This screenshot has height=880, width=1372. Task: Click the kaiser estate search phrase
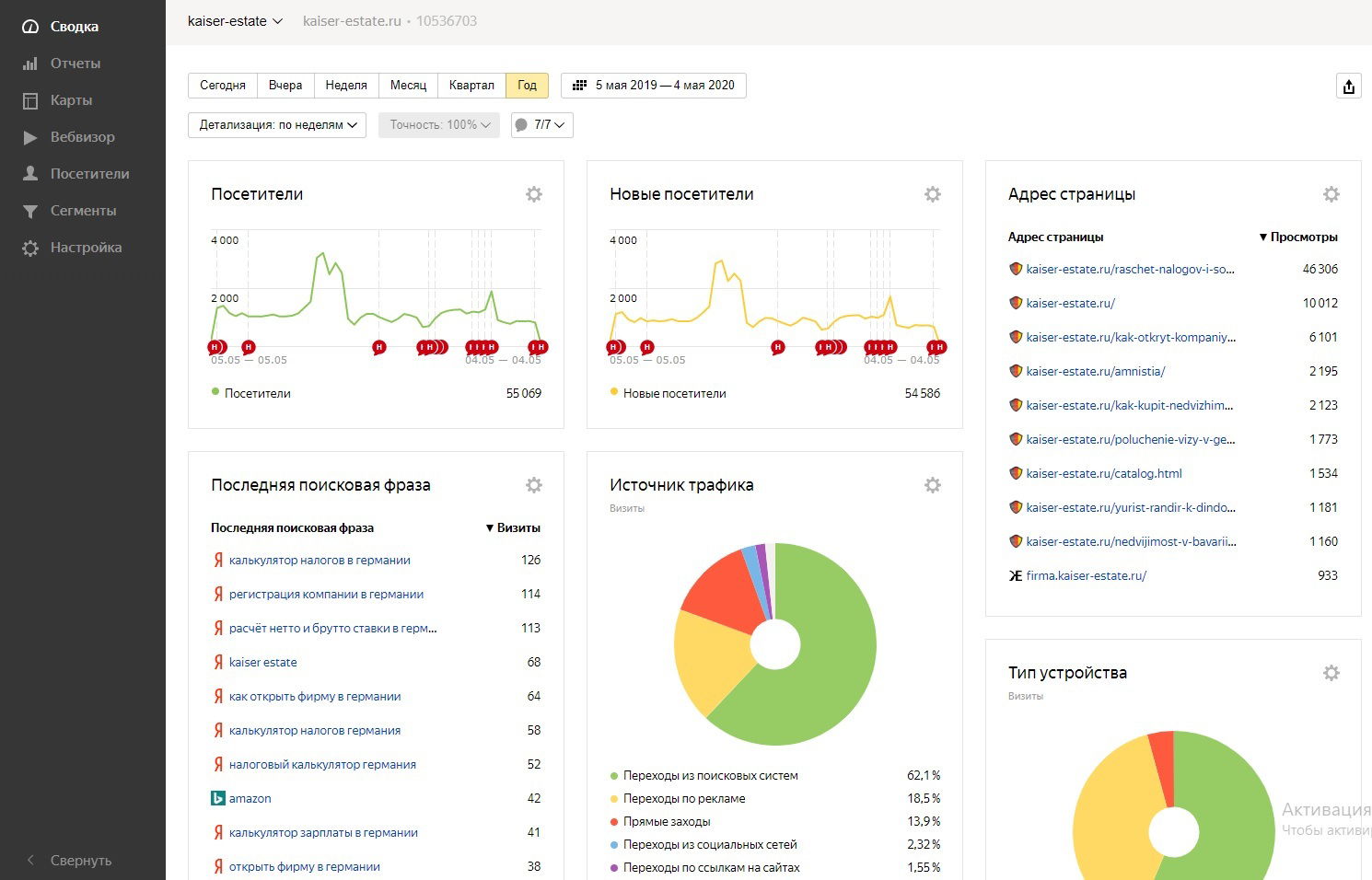point(263,663)
